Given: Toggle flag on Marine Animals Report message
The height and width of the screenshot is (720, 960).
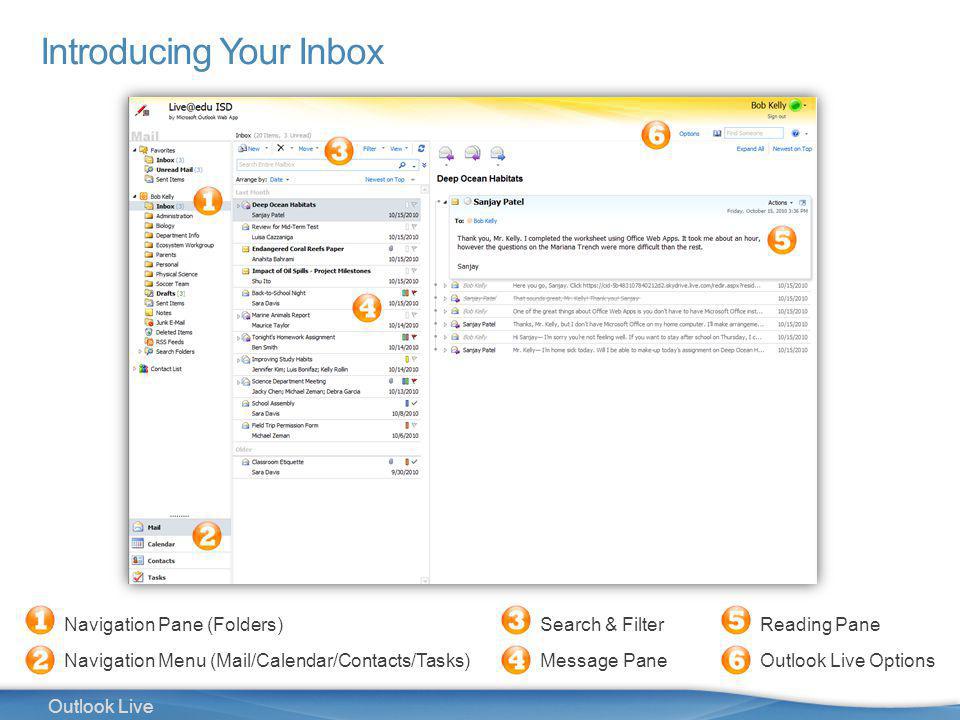Looking at the screenshot, I should 414,315.
